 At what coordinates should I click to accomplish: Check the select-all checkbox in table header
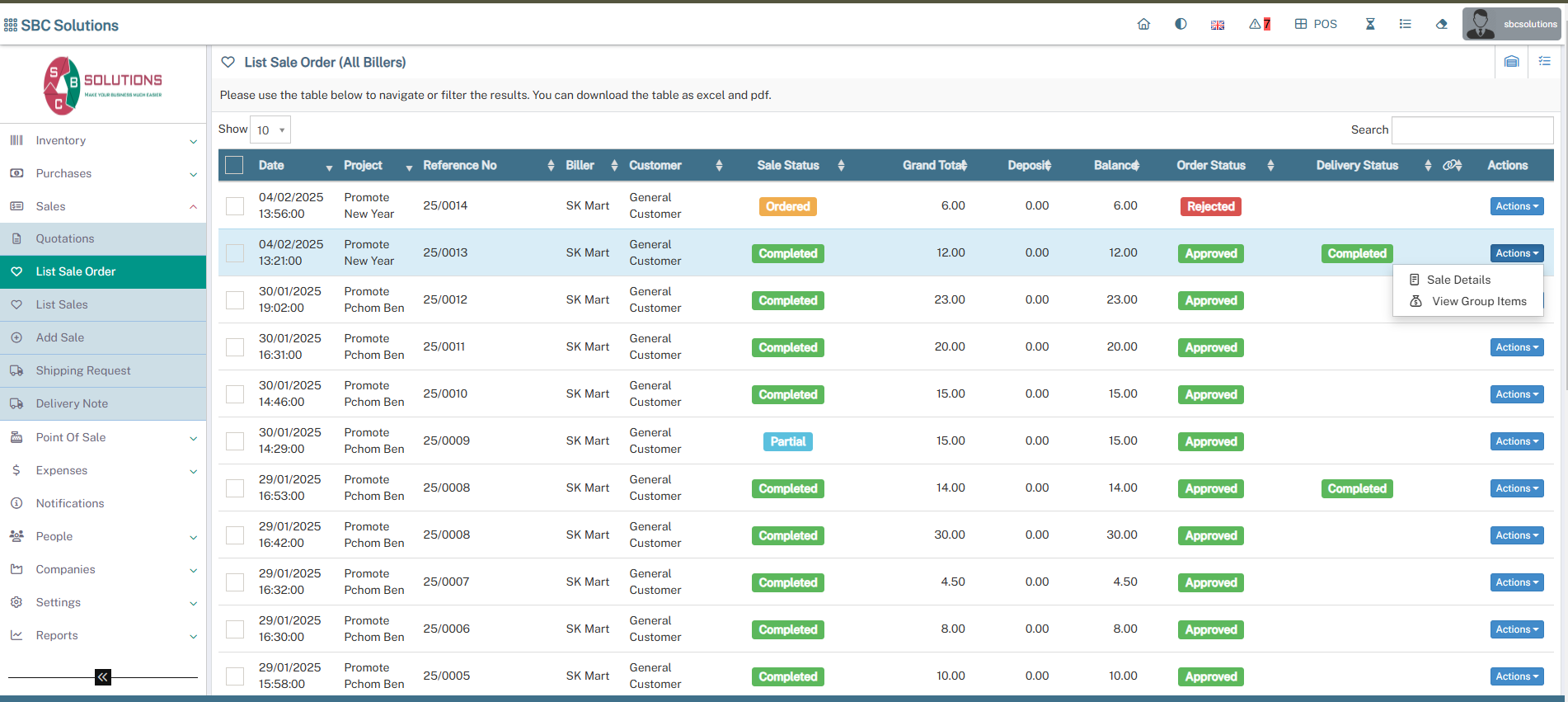click(235, 165)
